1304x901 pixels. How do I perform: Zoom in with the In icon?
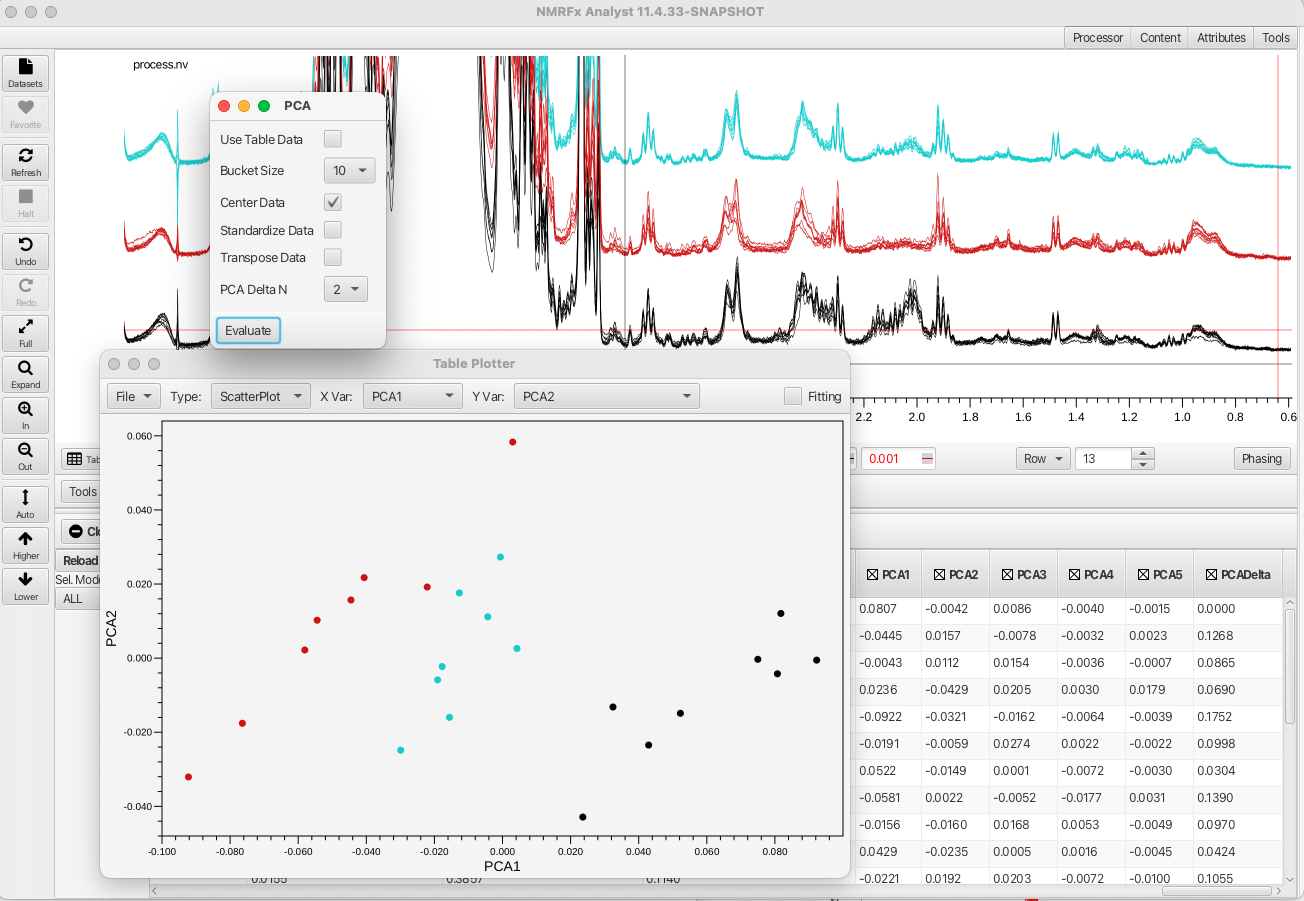tap(26, 415)
